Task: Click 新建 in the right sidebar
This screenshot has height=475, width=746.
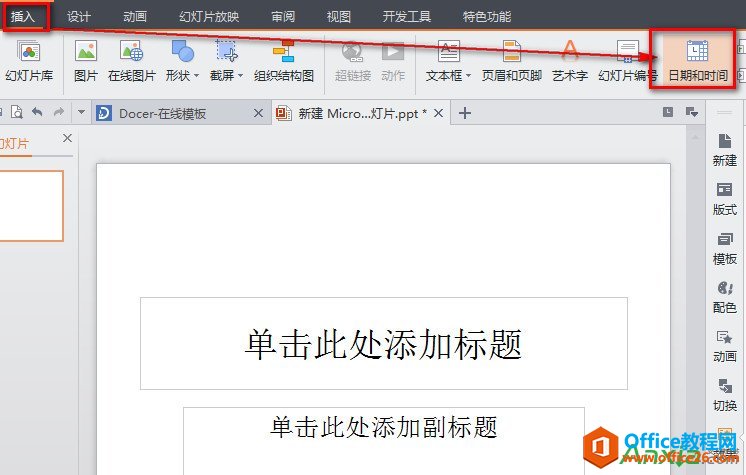Action: [x=725, y=150]
